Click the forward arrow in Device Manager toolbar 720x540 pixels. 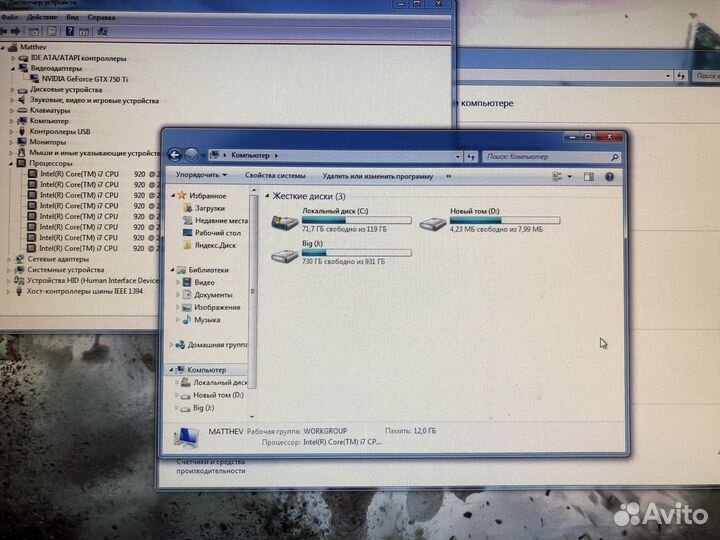pyautogui.click(x=16, y=31)
